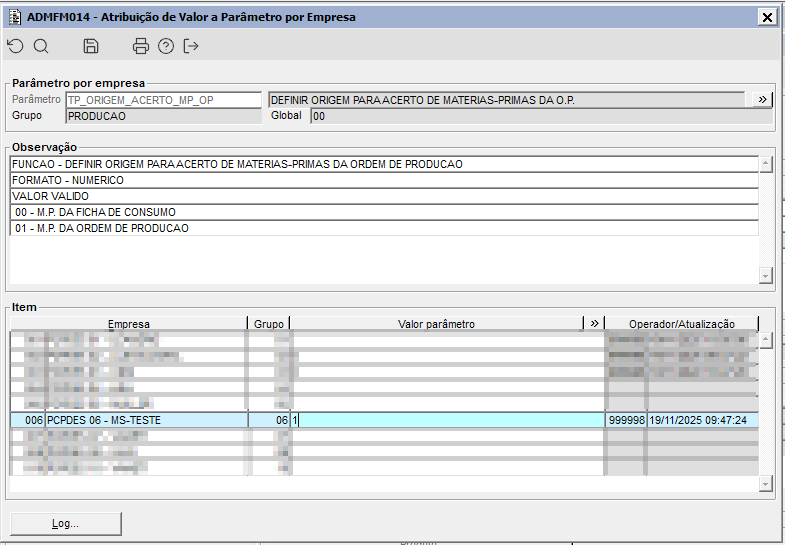The image size is (785, 545).
Task: Print using the printer icon
Action: click(141, 47)
